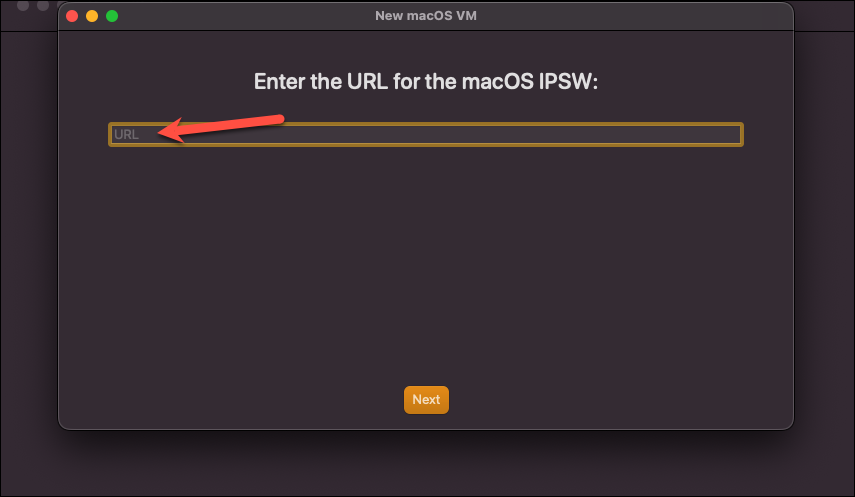The width and height of the screenshot is (855, 497).
Task: Zoom the dialog using the green button
Action: 112,16
